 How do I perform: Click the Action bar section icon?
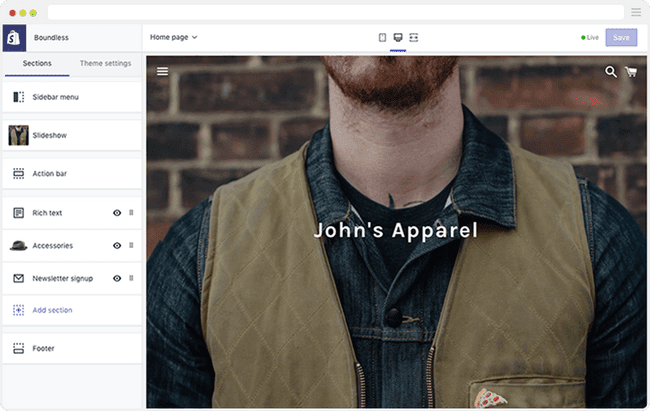[19, 173]
